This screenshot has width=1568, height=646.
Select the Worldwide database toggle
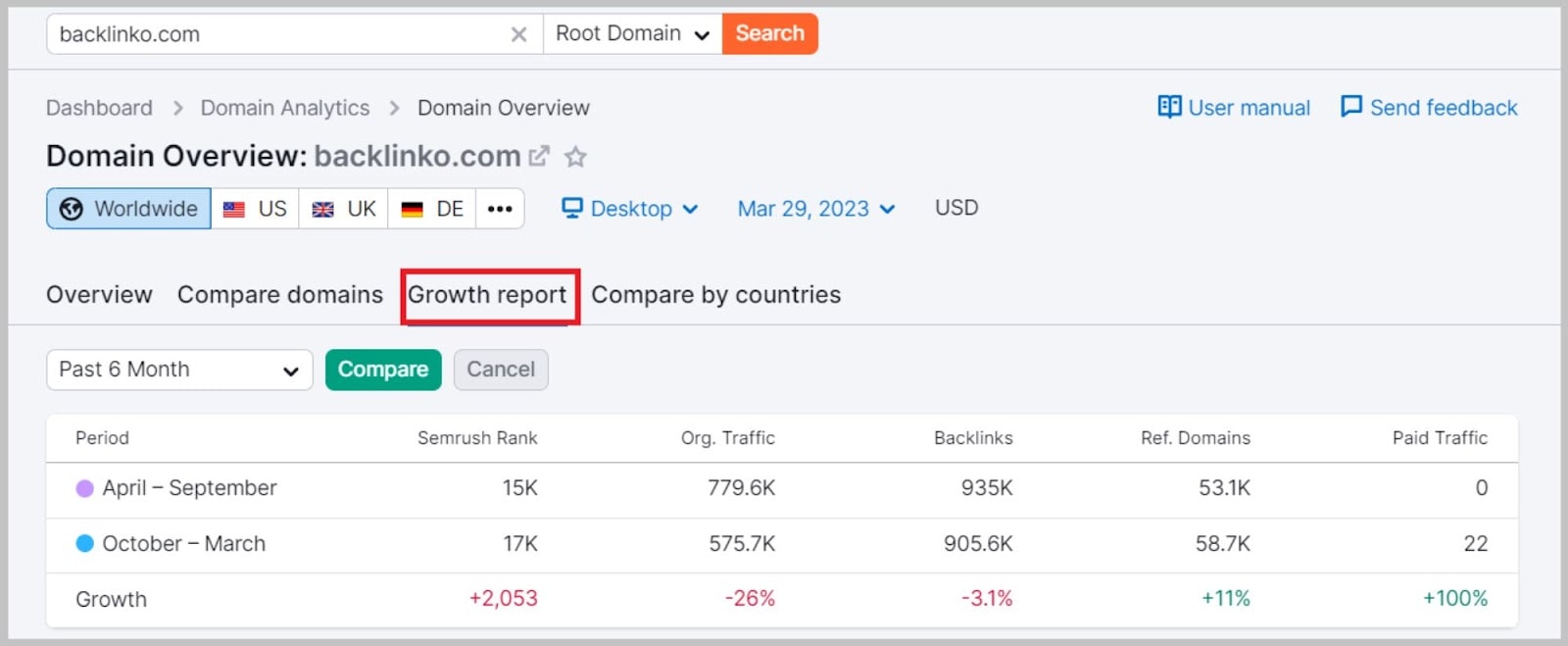[x=128, y=209]
